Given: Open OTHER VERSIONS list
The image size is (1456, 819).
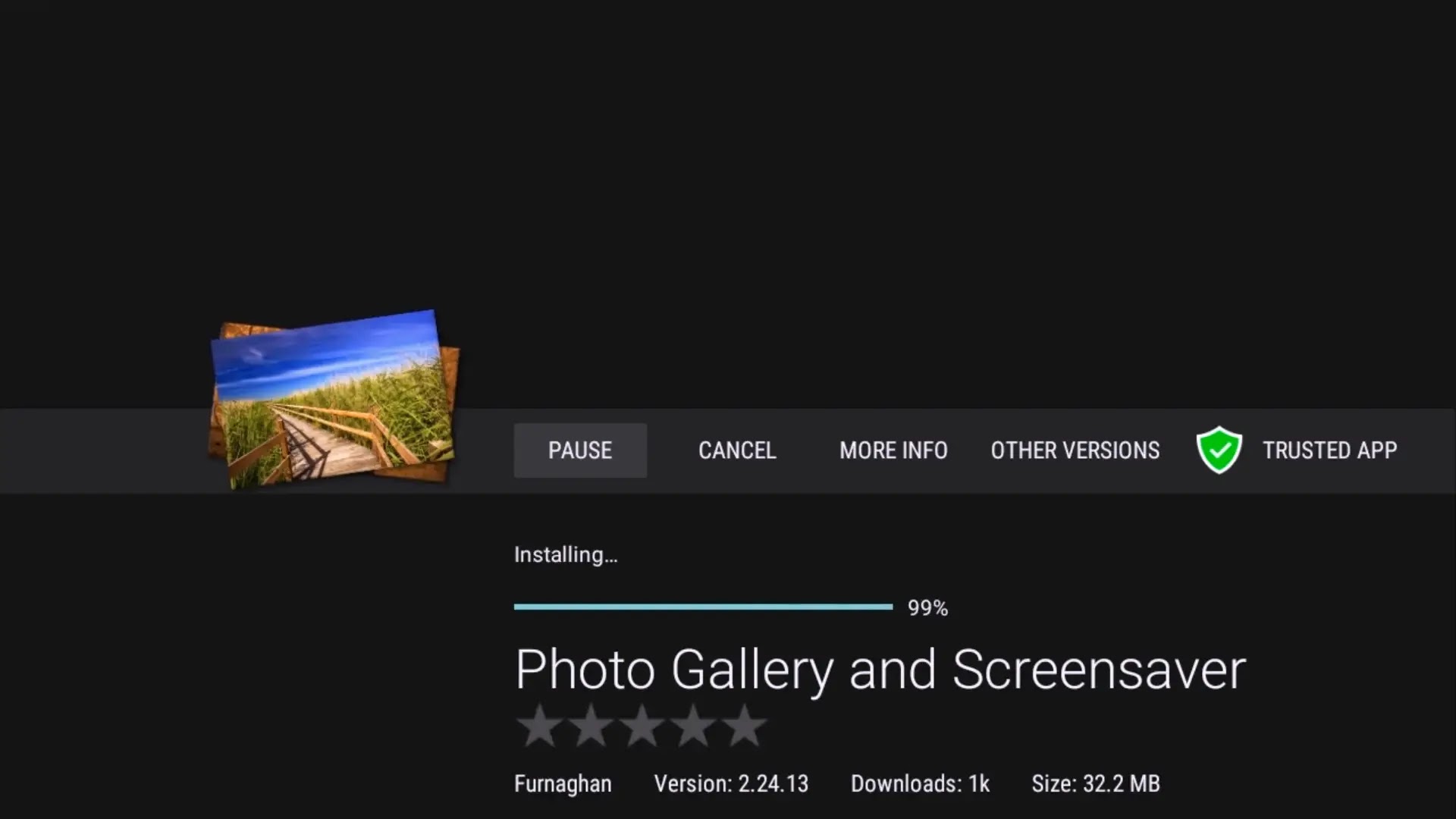Looking at the screenshot, I should click(1075, 450).
